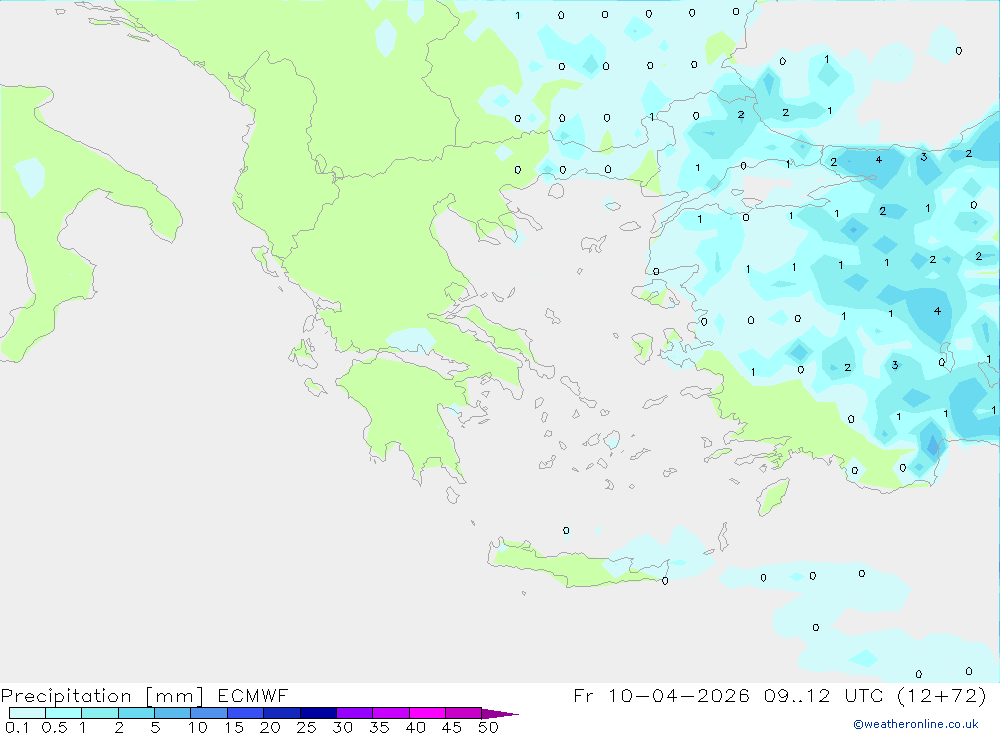The width and height of the screenshot is (1000, 733).
Task: Click the 'UTC' label in the time stamp
Action: coord(864,695)
